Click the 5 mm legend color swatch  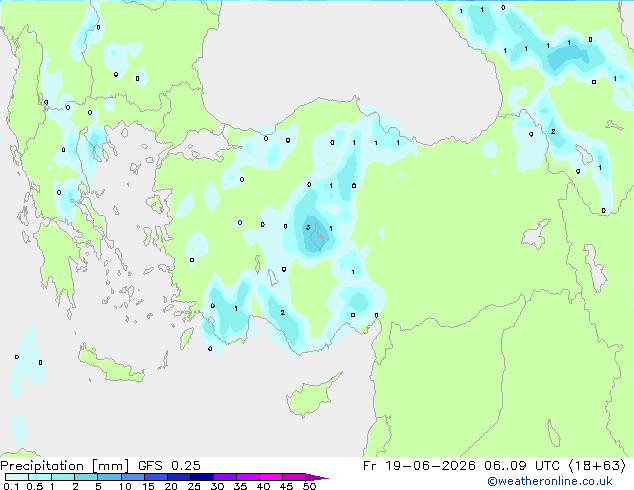[x=110, y=477]
